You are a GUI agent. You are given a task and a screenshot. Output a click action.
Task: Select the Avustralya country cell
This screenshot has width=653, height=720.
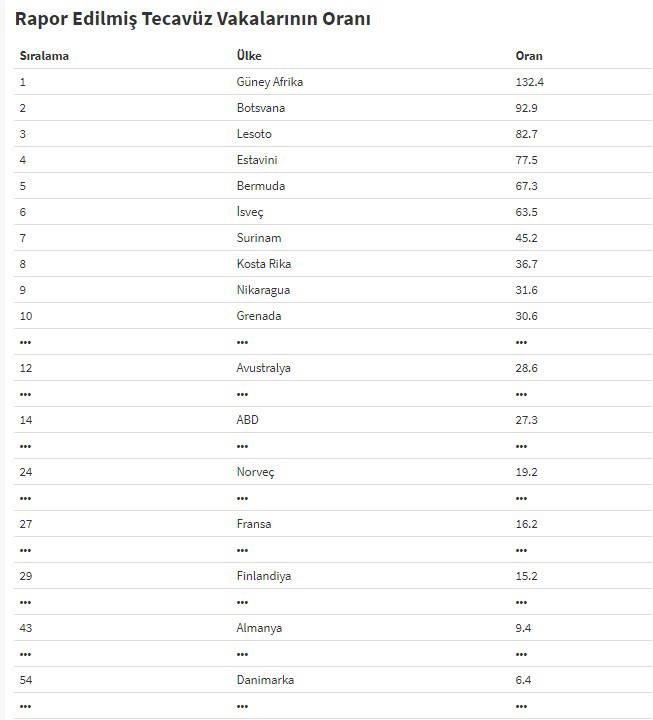tap(264, 368)
